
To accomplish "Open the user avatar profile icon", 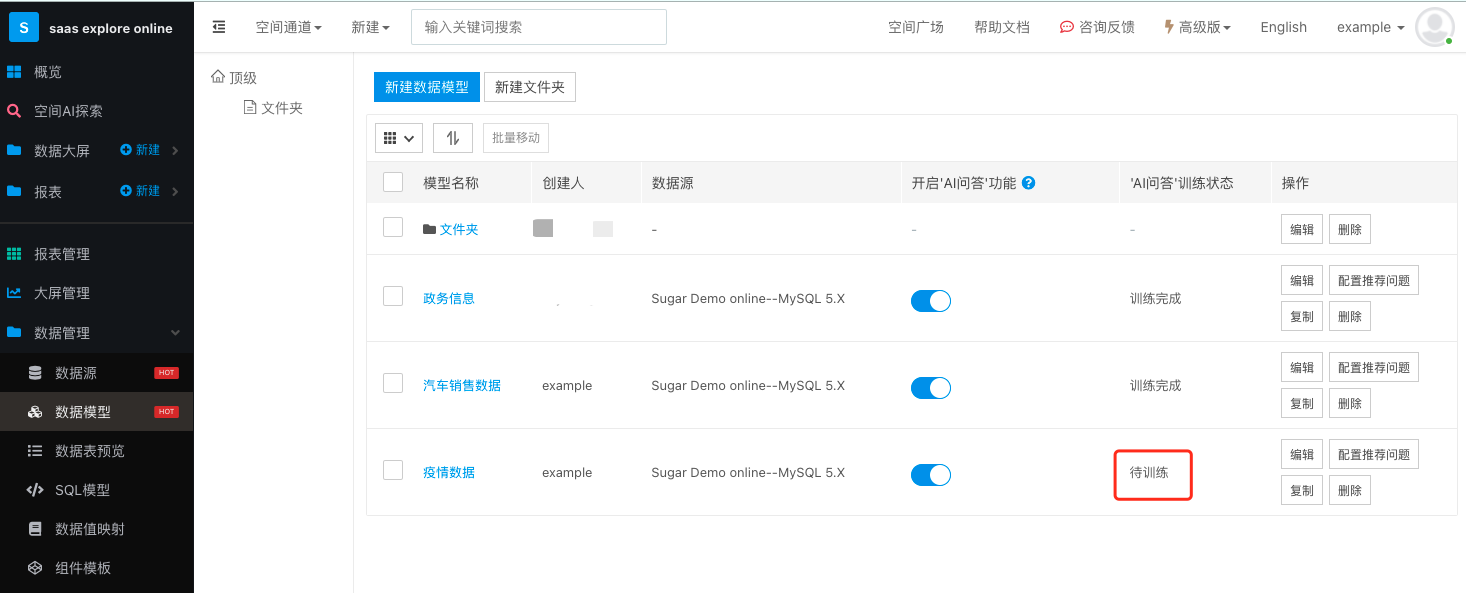I will (1435, 27).
